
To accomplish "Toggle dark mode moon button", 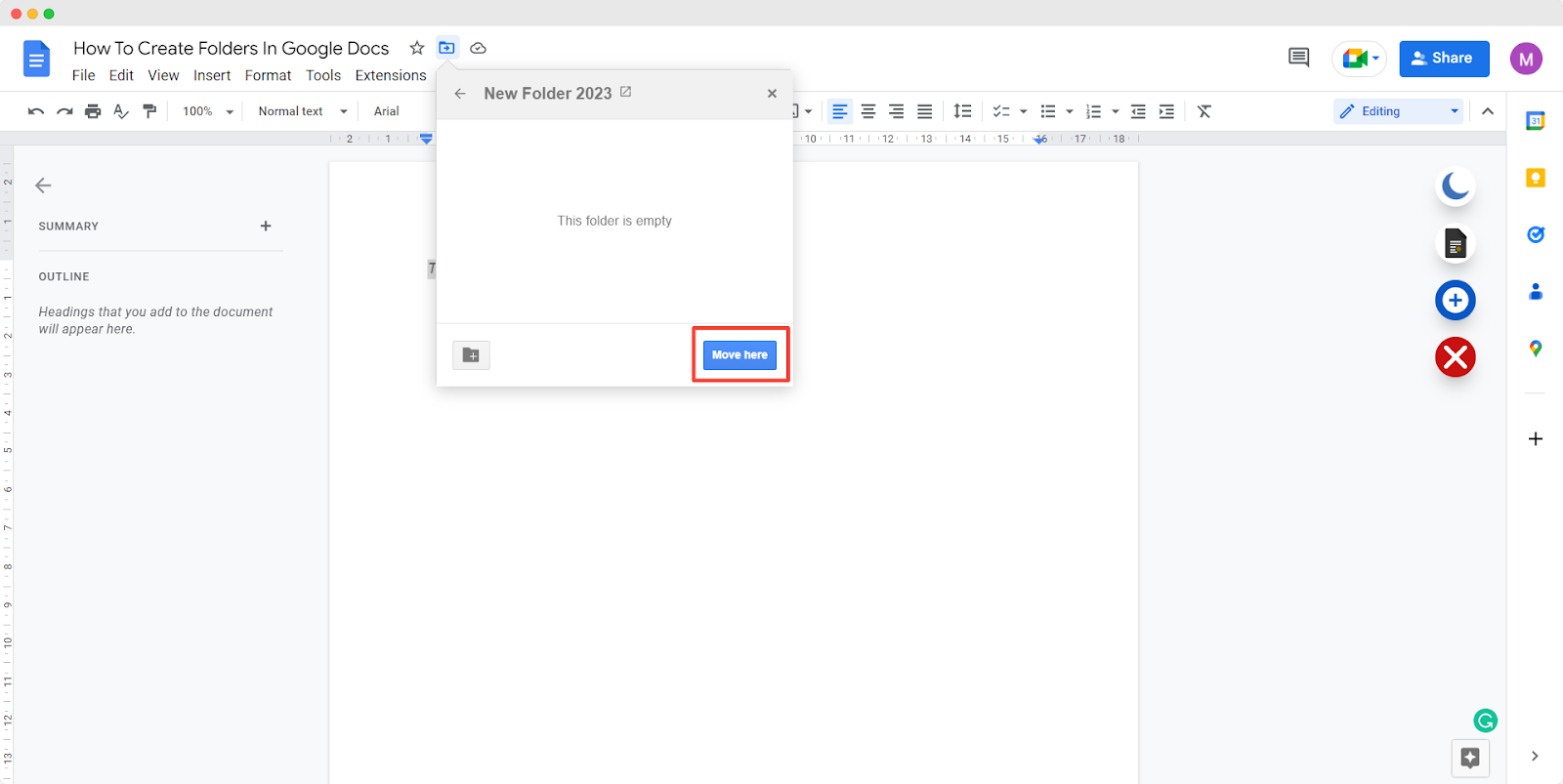I will pos(1456,186).
